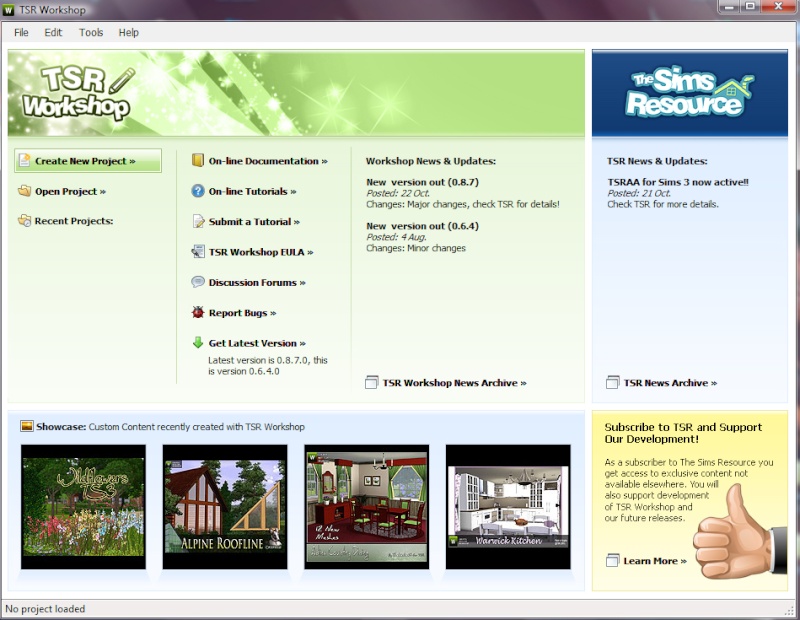Viewport: 800px width, 620px height.
Task: Click the Learn More page icon
Action: pos(613,560)
